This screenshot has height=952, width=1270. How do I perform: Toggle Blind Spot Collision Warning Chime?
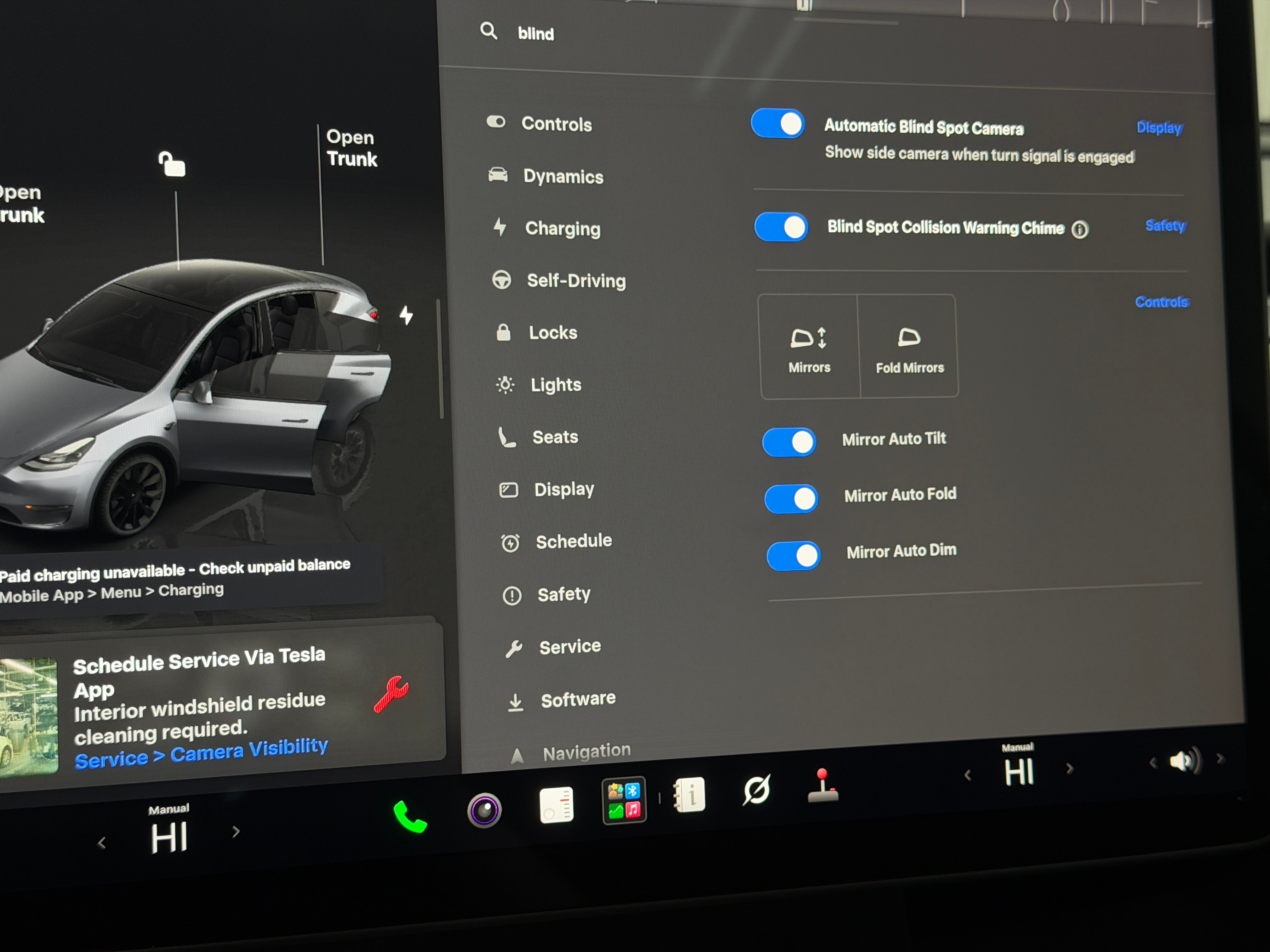(781, 227)
